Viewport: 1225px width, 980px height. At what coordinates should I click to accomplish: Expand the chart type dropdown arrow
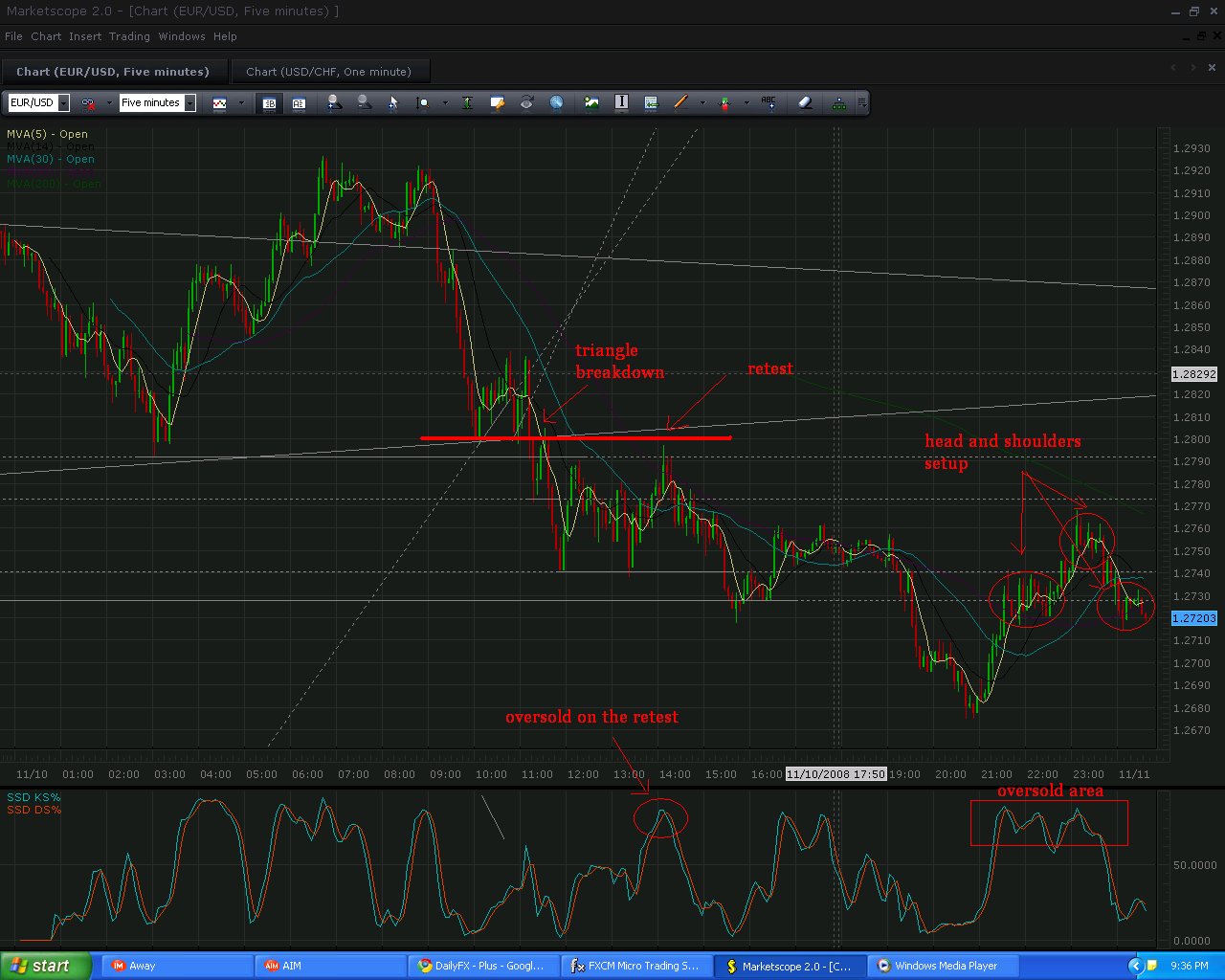click(x=240, y=103)
